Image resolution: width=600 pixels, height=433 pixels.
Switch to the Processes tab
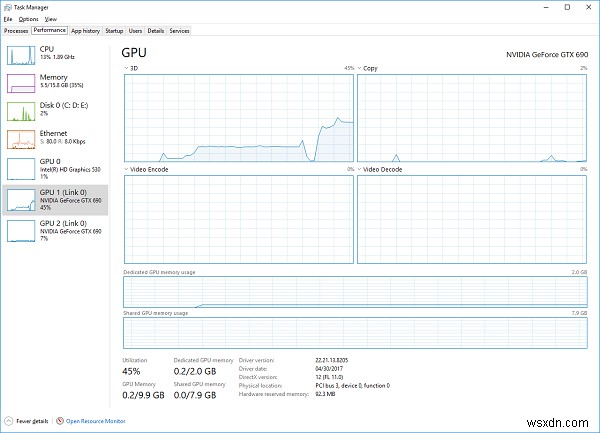(x=16, y=31)
